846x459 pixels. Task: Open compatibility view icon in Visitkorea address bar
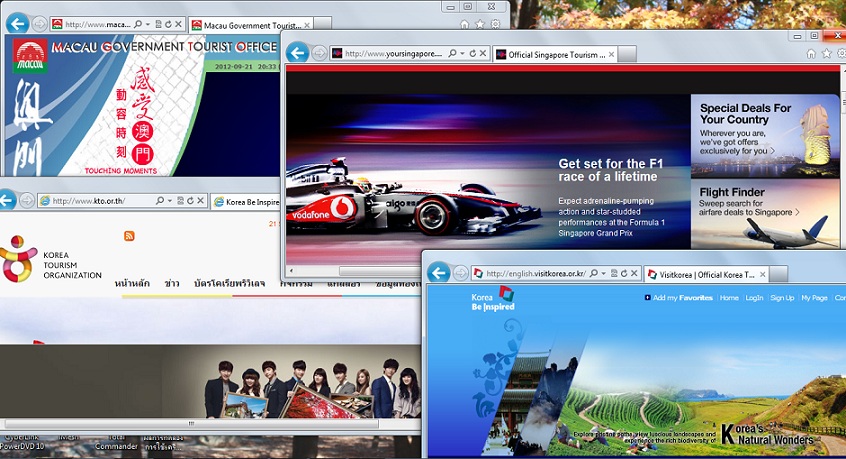point(613,273)
